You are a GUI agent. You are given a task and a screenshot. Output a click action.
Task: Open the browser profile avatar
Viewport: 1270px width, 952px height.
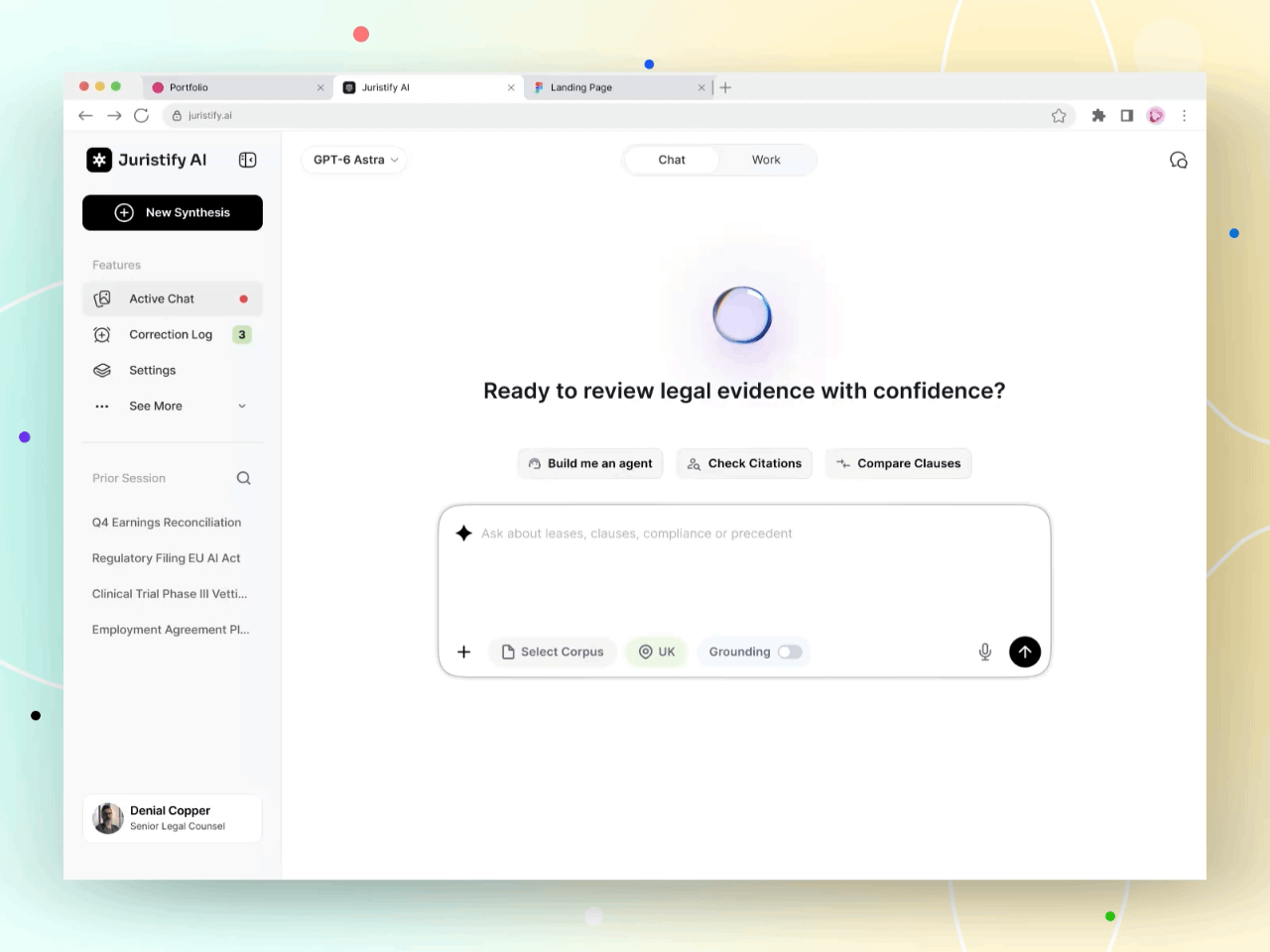1156,116
